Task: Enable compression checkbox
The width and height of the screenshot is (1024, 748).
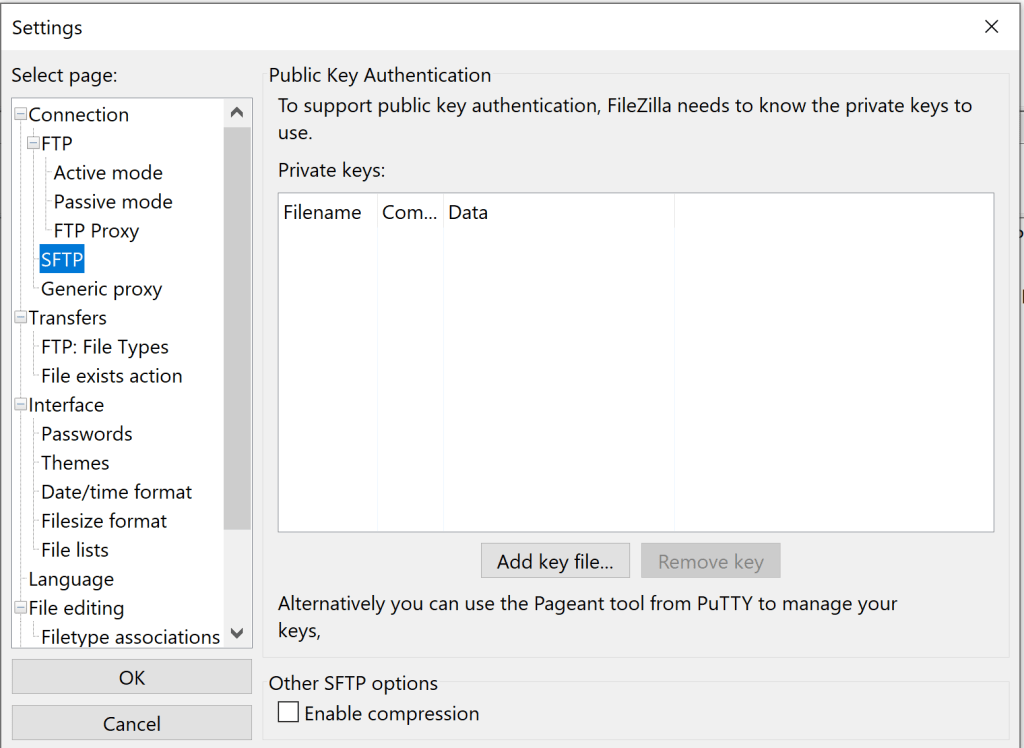Action: click(x=289, y=713)
